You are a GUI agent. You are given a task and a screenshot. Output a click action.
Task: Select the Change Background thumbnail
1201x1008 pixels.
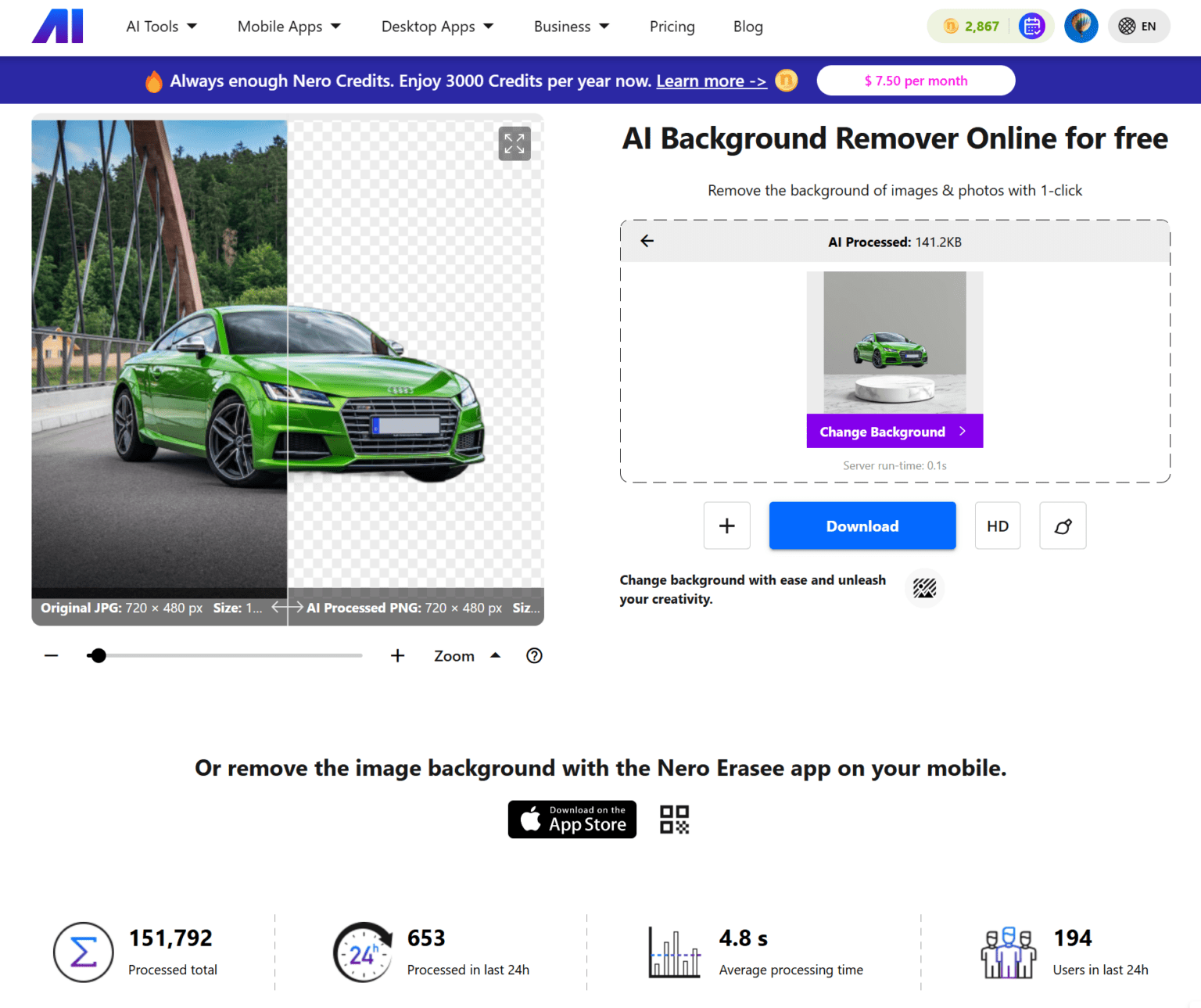click(894, 431)
